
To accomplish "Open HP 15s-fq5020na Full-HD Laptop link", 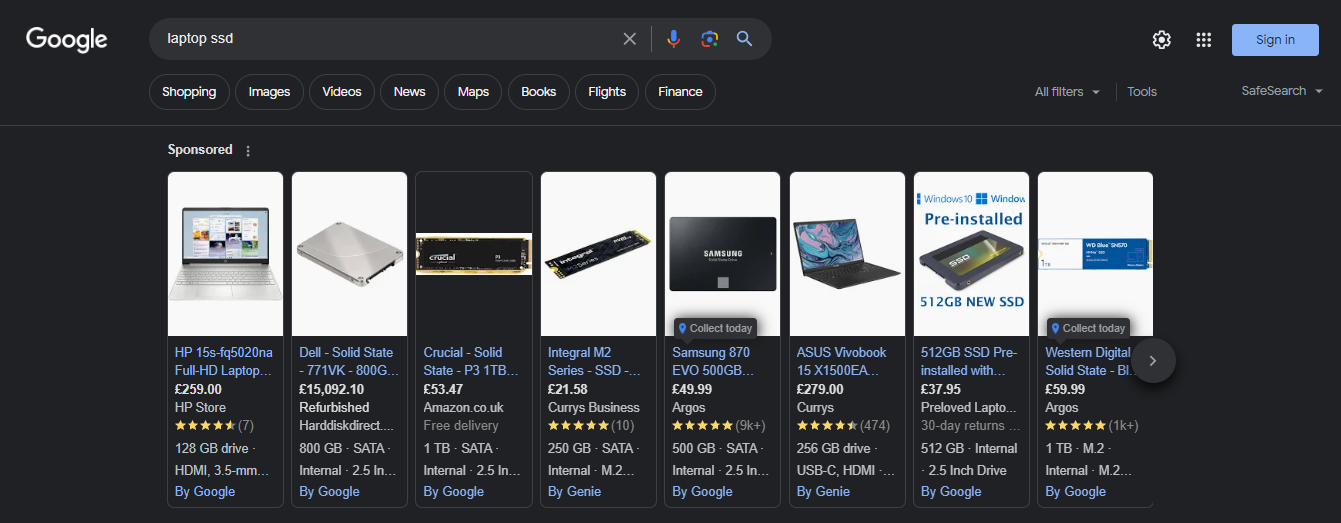I will click(x=224, y=361).
